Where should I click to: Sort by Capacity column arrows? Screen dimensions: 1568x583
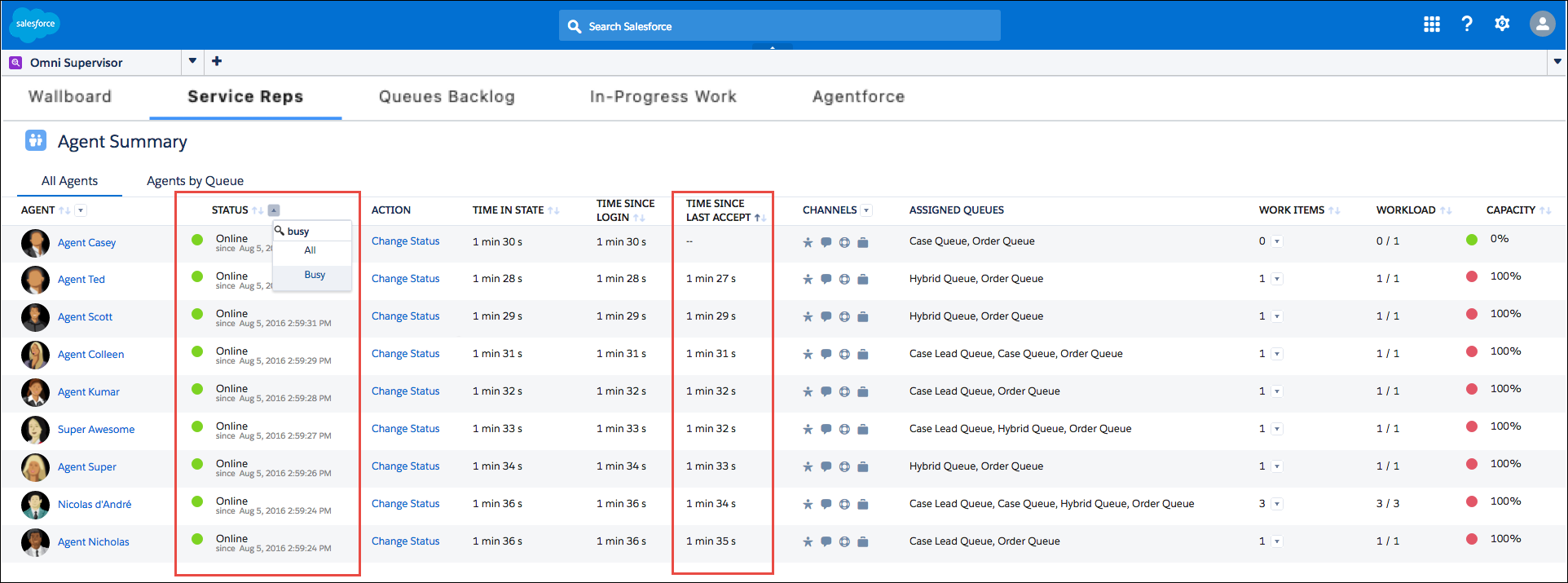[1545, 210]
